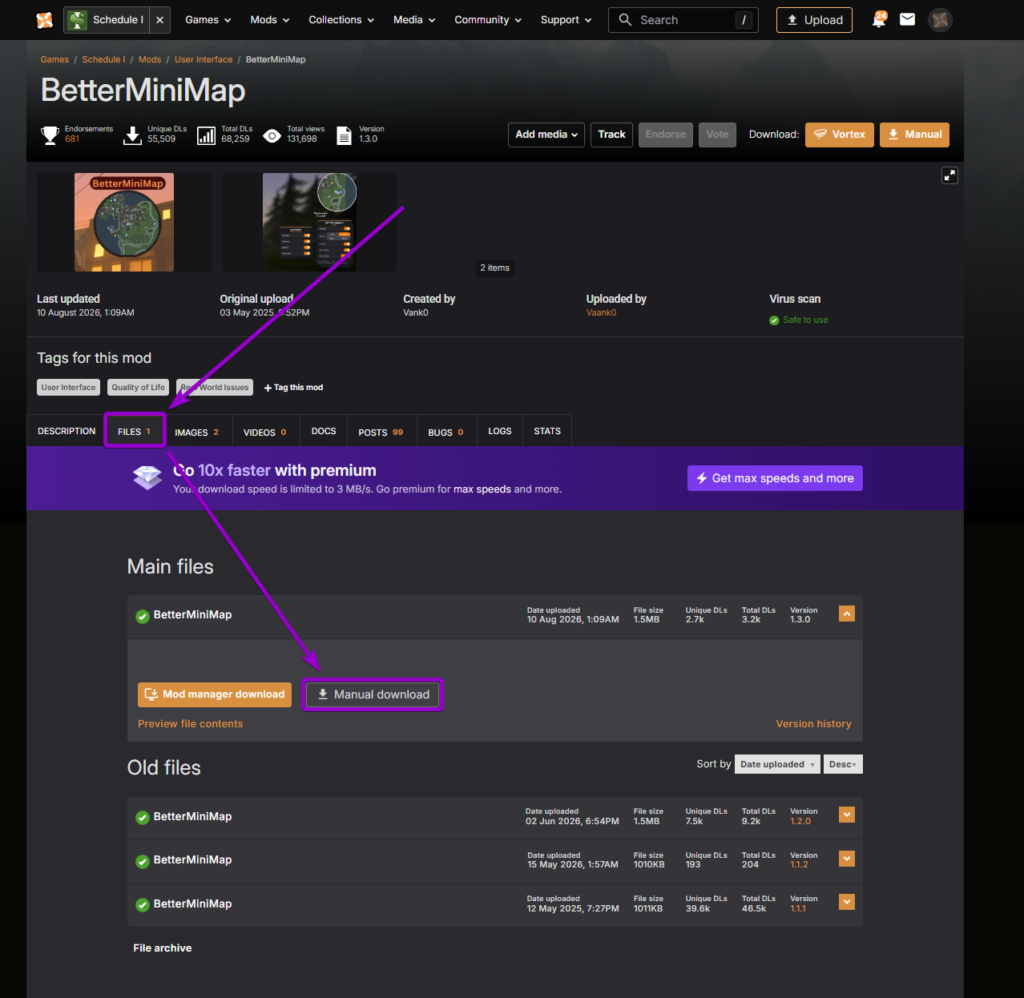The width and height of the screenshot is (1024, 998).
Task: Open the forest screenshot thumbnail
Action: (309, 222)
